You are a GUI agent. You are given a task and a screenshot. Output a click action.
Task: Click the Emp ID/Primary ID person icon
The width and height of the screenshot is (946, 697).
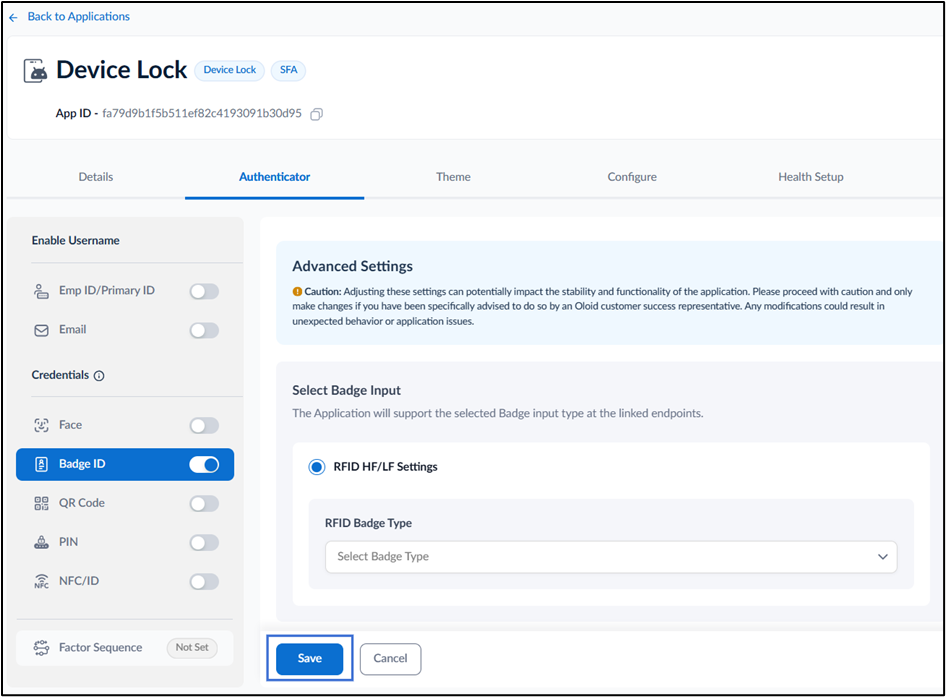pyautogui.click(x=41, y=291)
